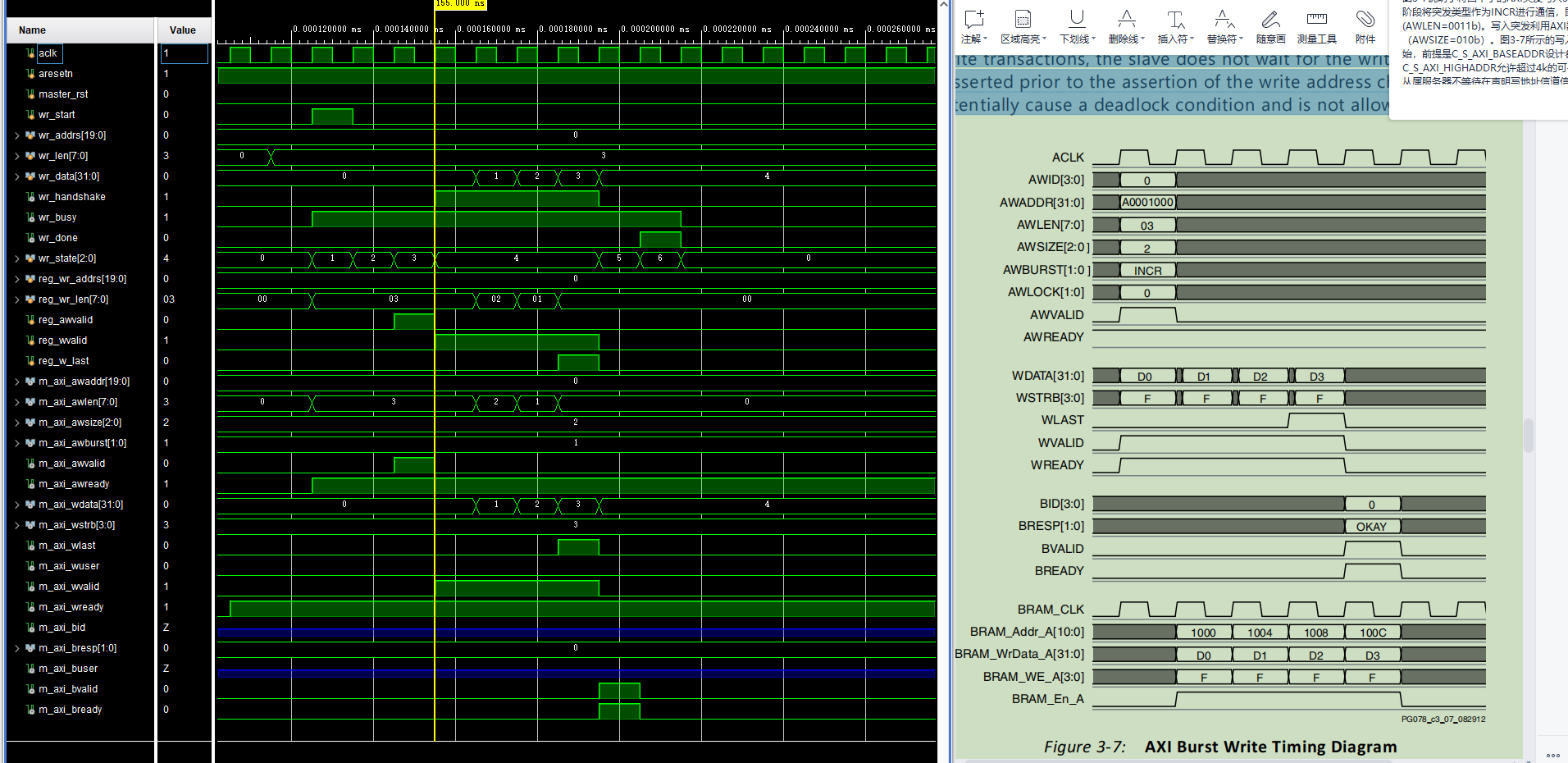This screenshot has width=1568, height=763.
Task: Select the 区域高亮 area highlight tool
Action: pos(1022,21)
